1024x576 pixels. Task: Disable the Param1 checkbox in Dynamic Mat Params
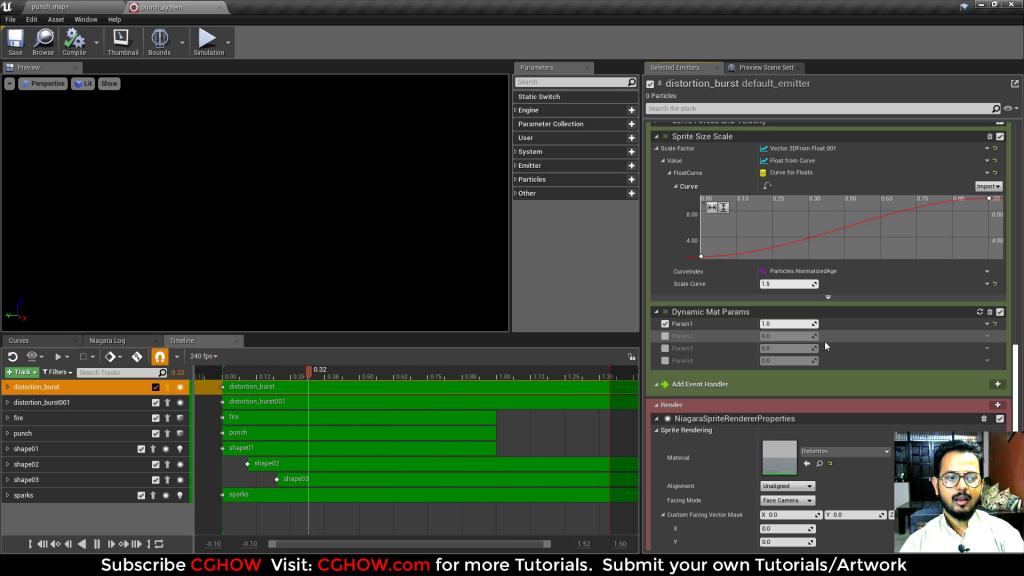(666, 323)
